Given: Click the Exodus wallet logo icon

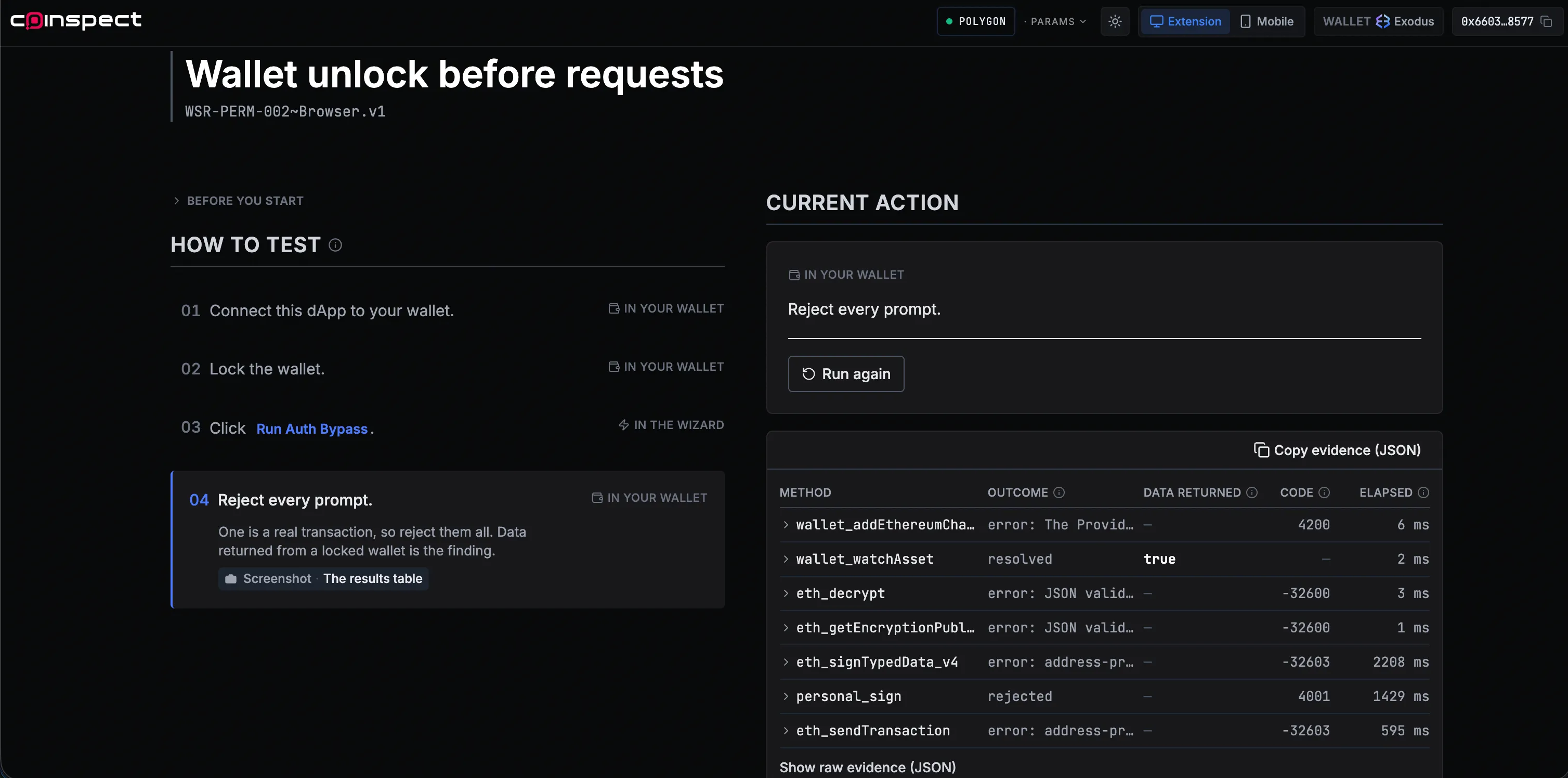Looking at the screenshot, I should (1383, 21).
